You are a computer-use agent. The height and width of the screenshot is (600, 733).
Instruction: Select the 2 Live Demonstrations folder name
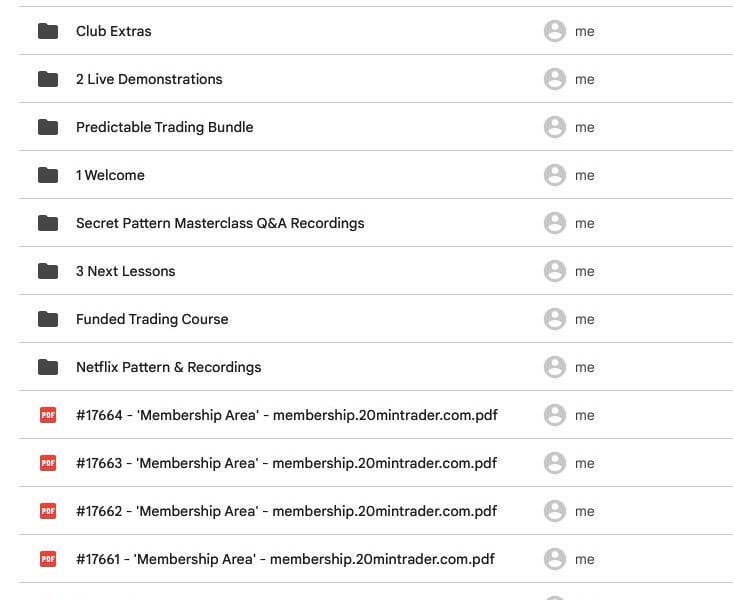click(149, 79)
